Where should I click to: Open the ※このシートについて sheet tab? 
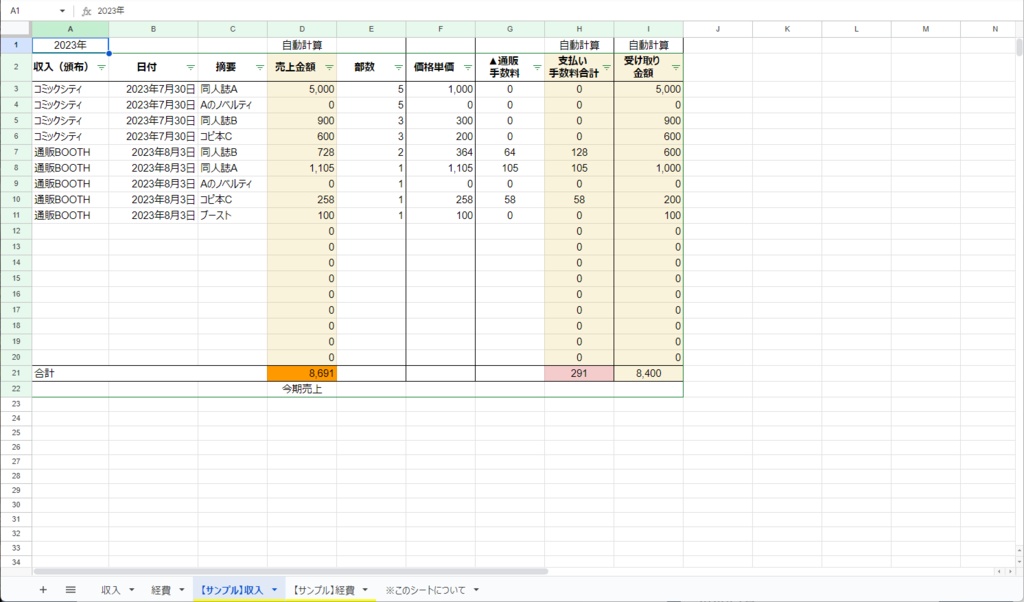[x=425, y=590]
